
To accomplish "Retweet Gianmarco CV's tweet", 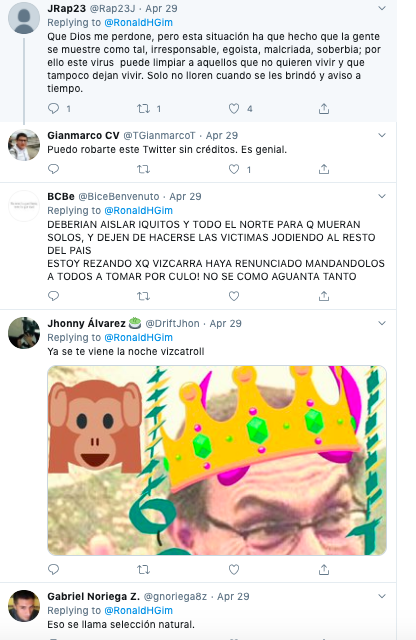I will (143, 169).
